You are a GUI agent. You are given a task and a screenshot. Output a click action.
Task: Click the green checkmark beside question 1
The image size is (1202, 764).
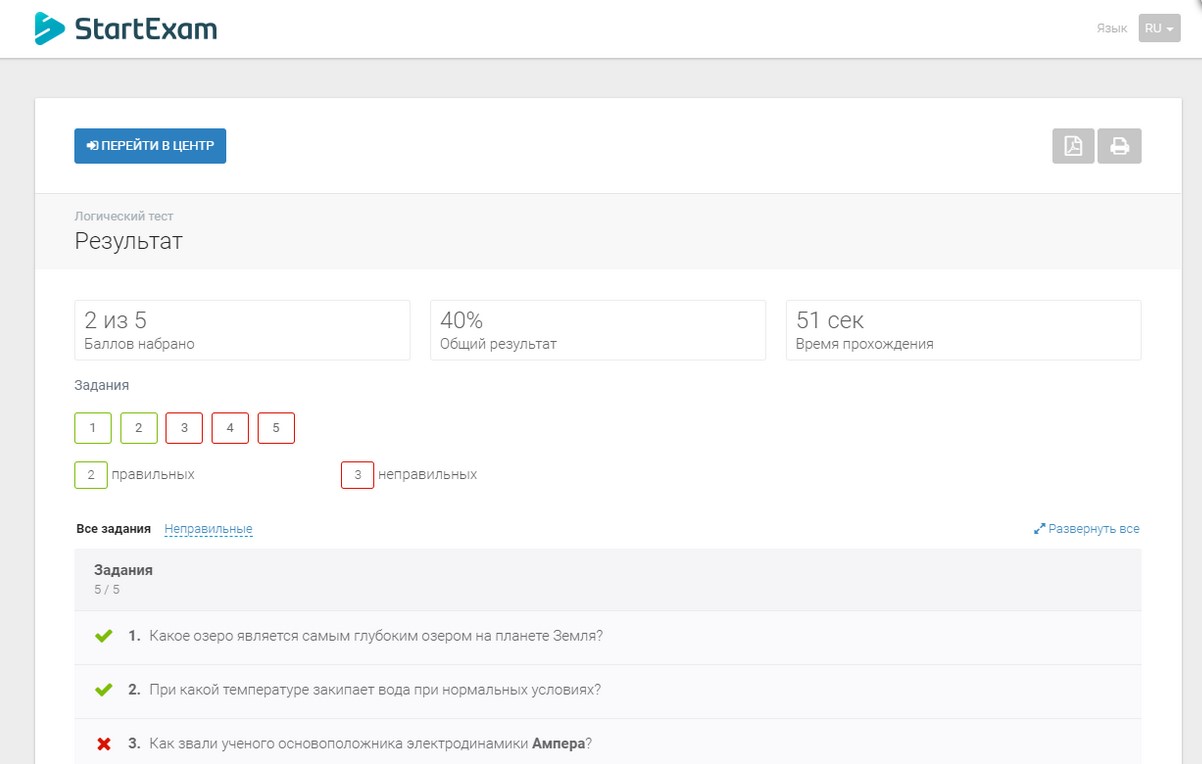(x=103, y=636)
